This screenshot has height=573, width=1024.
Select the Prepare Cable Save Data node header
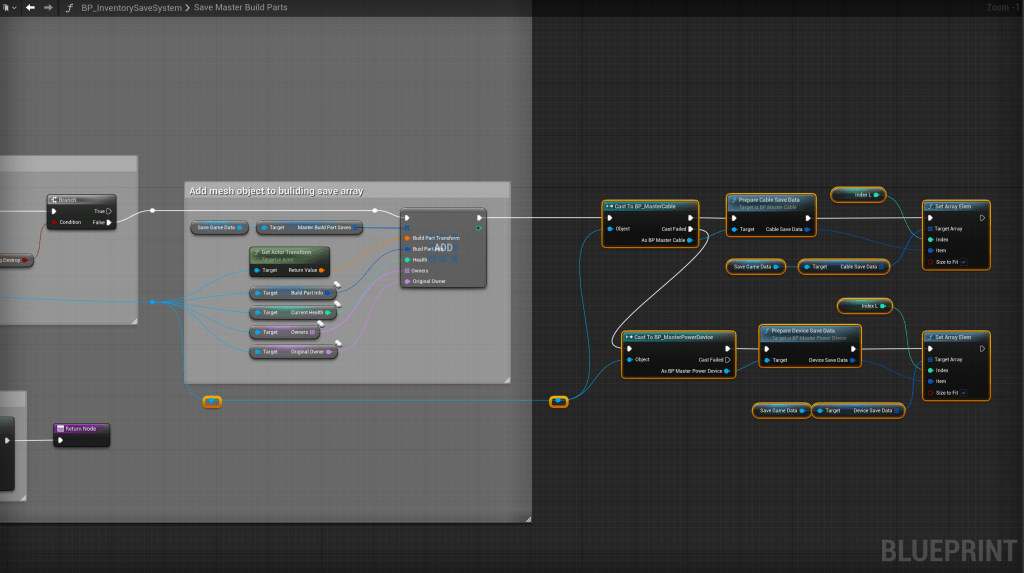point(770,201)
